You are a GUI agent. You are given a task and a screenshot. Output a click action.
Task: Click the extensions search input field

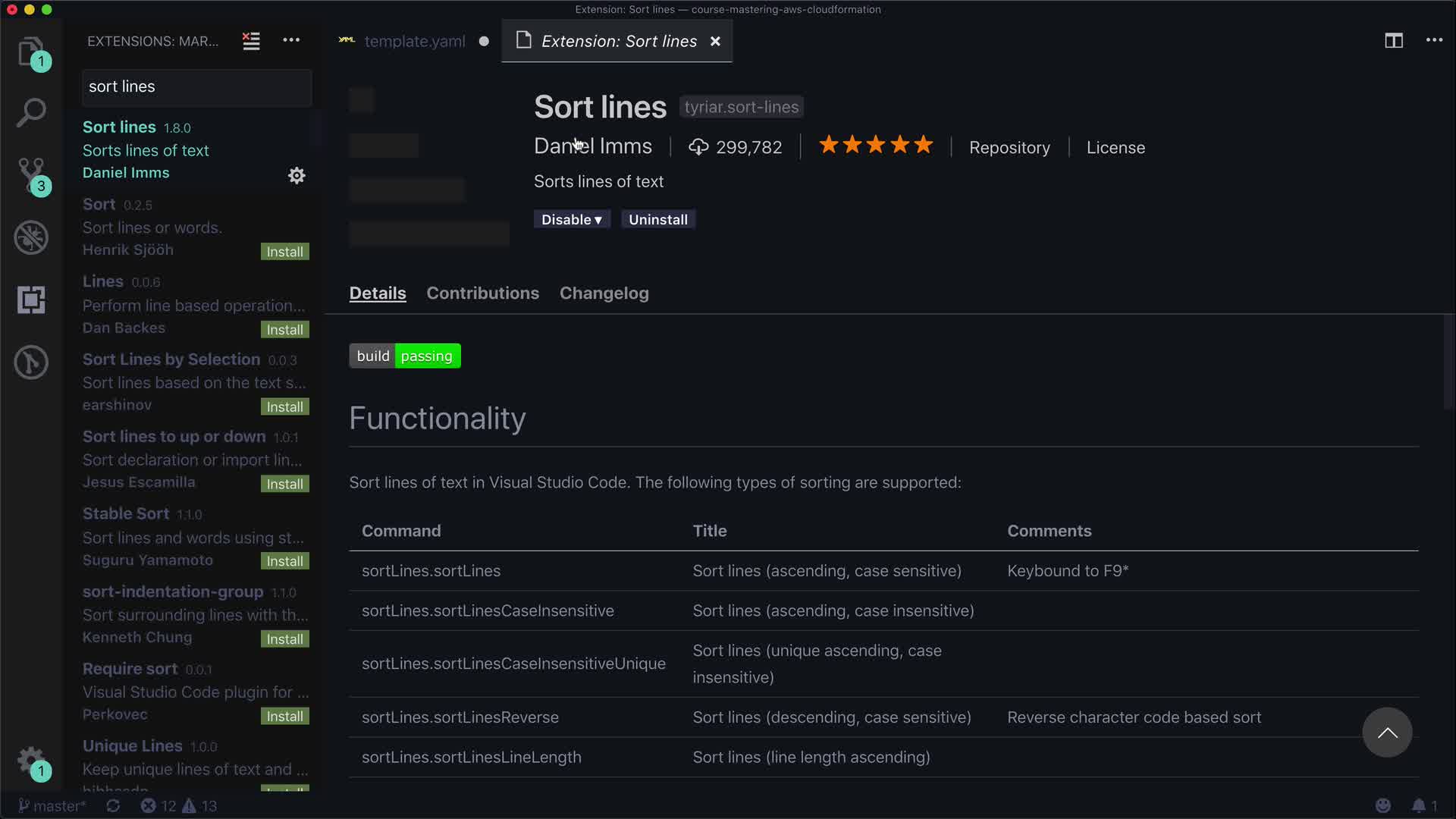pyautogui.click(x=196, y=87)
